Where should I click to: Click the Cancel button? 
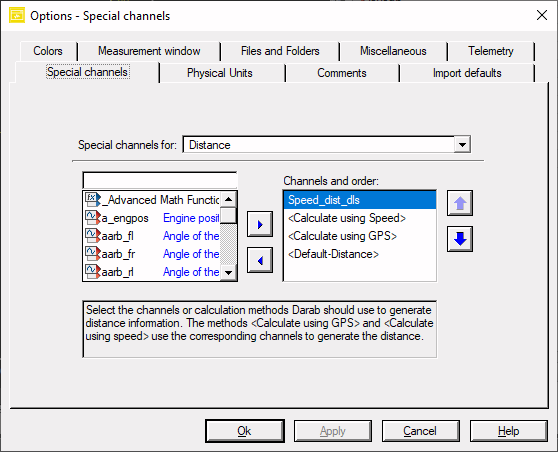420,431
